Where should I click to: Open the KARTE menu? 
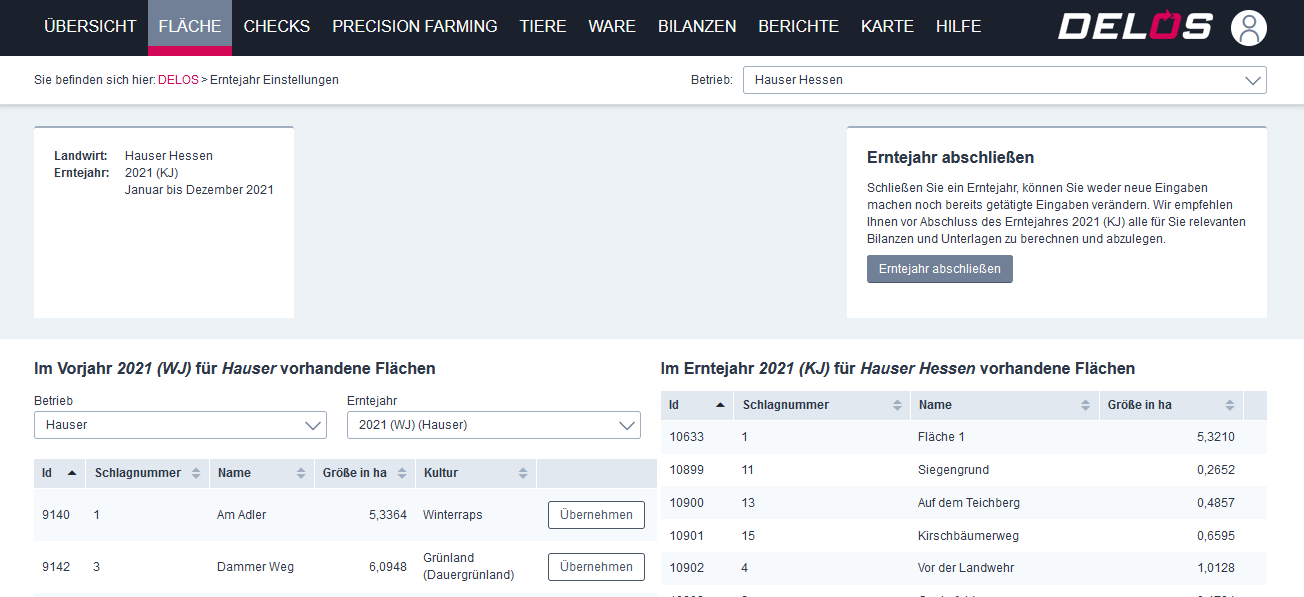pyautogui.click(x=887, y=27)
